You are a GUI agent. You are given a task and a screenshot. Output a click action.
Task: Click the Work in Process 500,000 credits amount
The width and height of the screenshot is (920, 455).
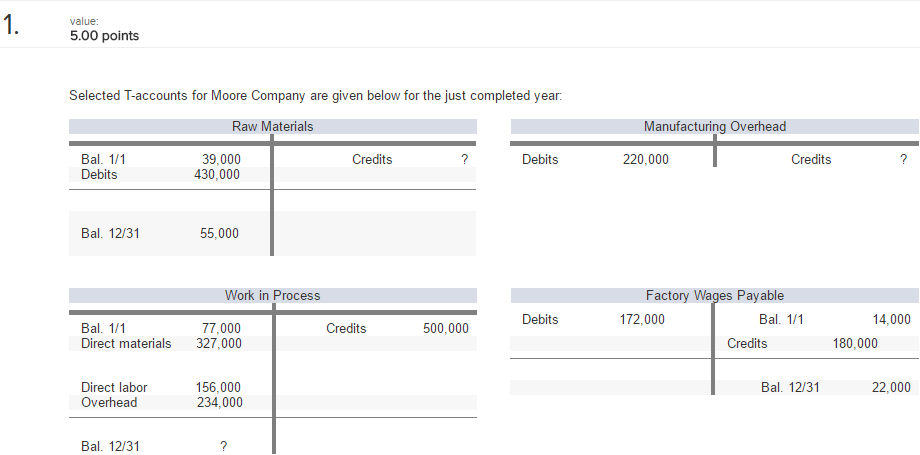click(445, 329)
